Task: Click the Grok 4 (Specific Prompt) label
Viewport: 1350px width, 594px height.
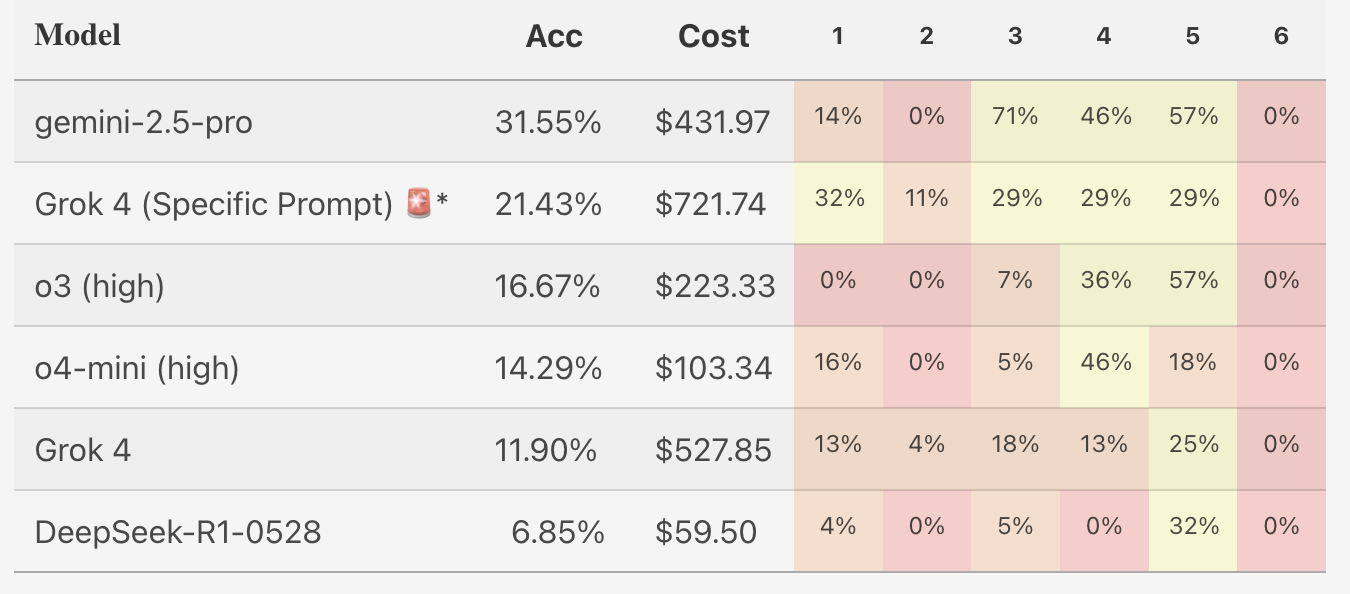Action: [x=213, y=204]
